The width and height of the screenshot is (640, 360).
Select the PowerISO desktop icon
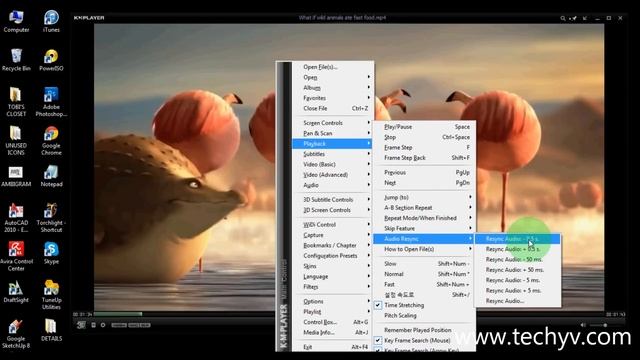[x=51, y=60]
